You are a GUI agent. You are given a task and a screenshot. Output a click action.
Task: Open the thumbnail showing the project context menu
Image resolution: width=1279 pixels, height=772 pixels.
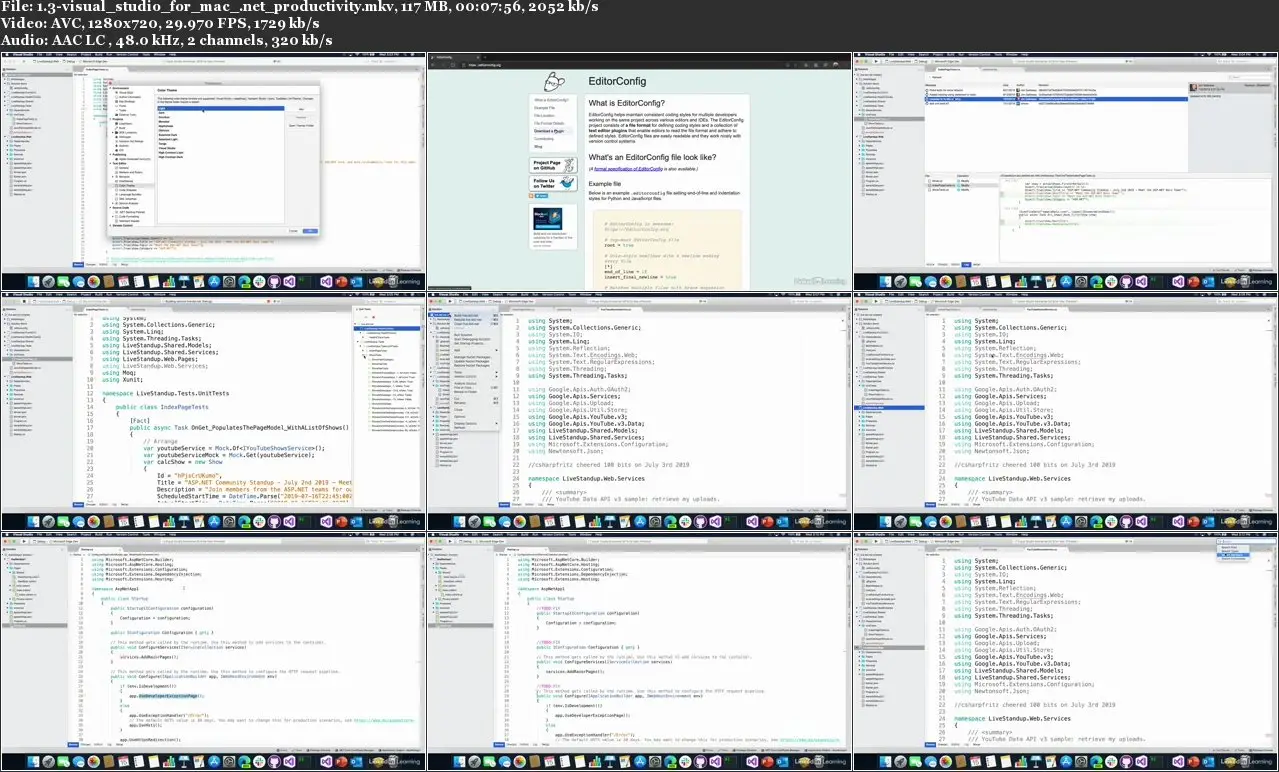click(639, 411)
